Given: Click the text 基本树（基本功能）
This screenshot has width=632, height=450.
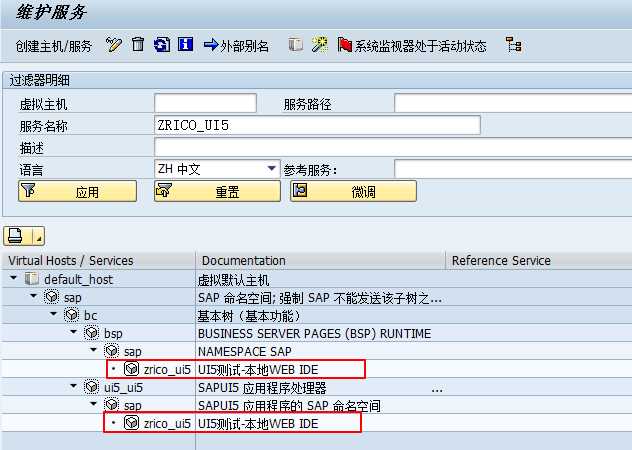Looking at the screenshot, I should click(x=249, y=316).
